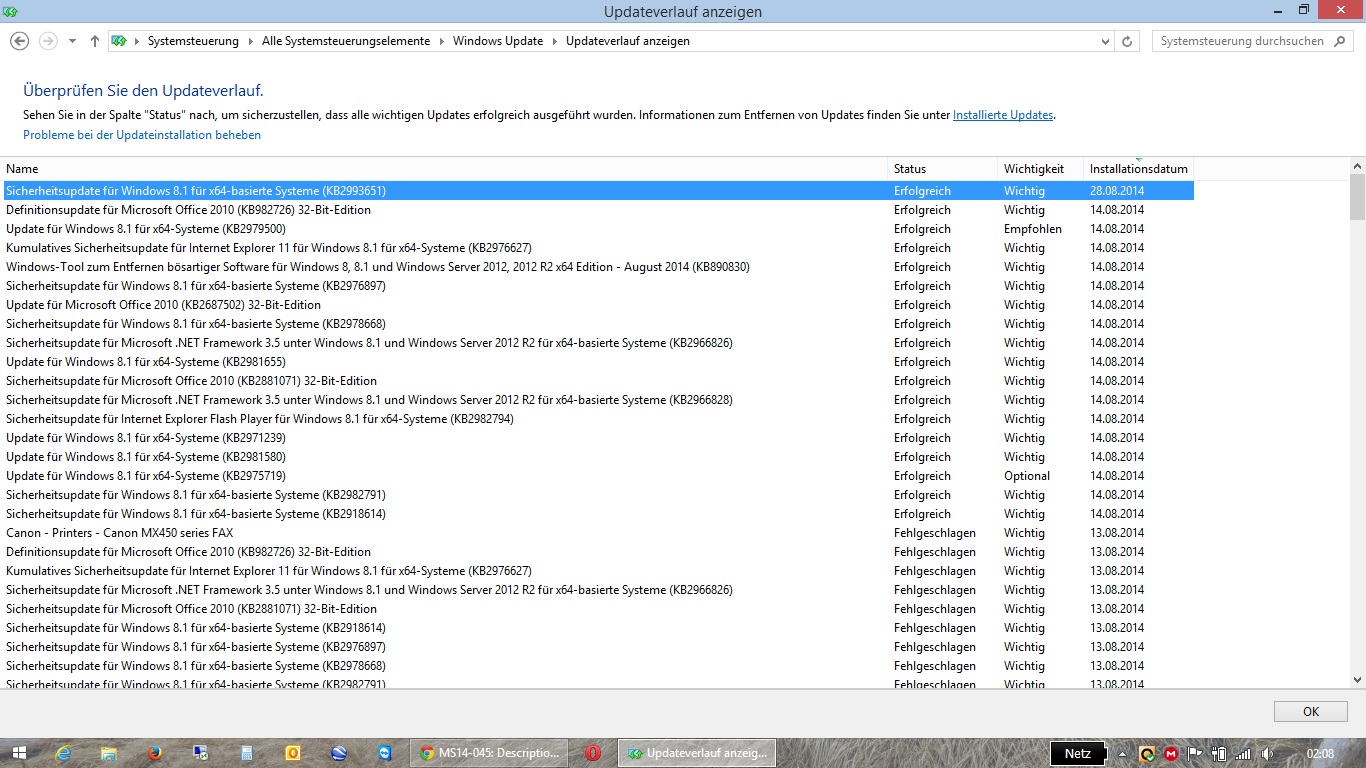Open the recent locations dropdown arrow
Viewport: 1366px width, 768px height.
[x=72, y=41]
